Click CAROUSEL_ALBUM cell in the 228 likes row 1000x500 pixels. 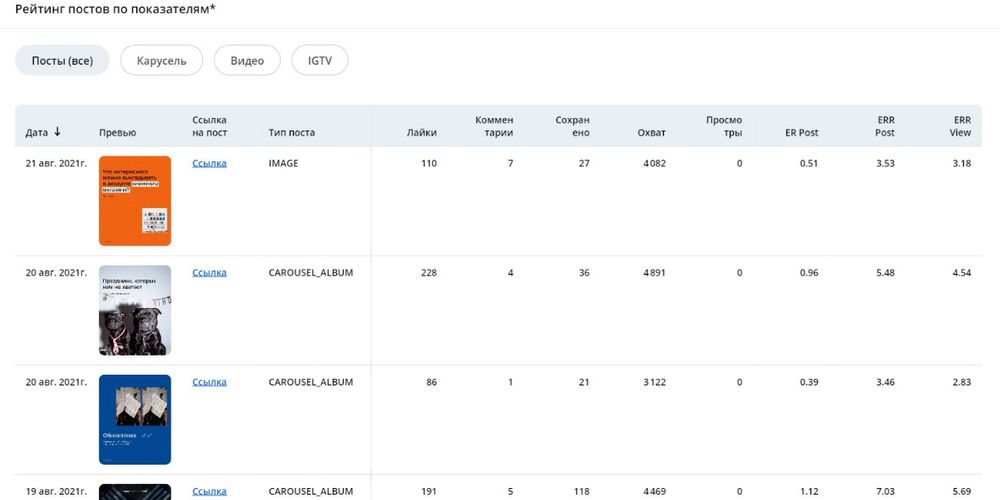[x=311, y=273]
